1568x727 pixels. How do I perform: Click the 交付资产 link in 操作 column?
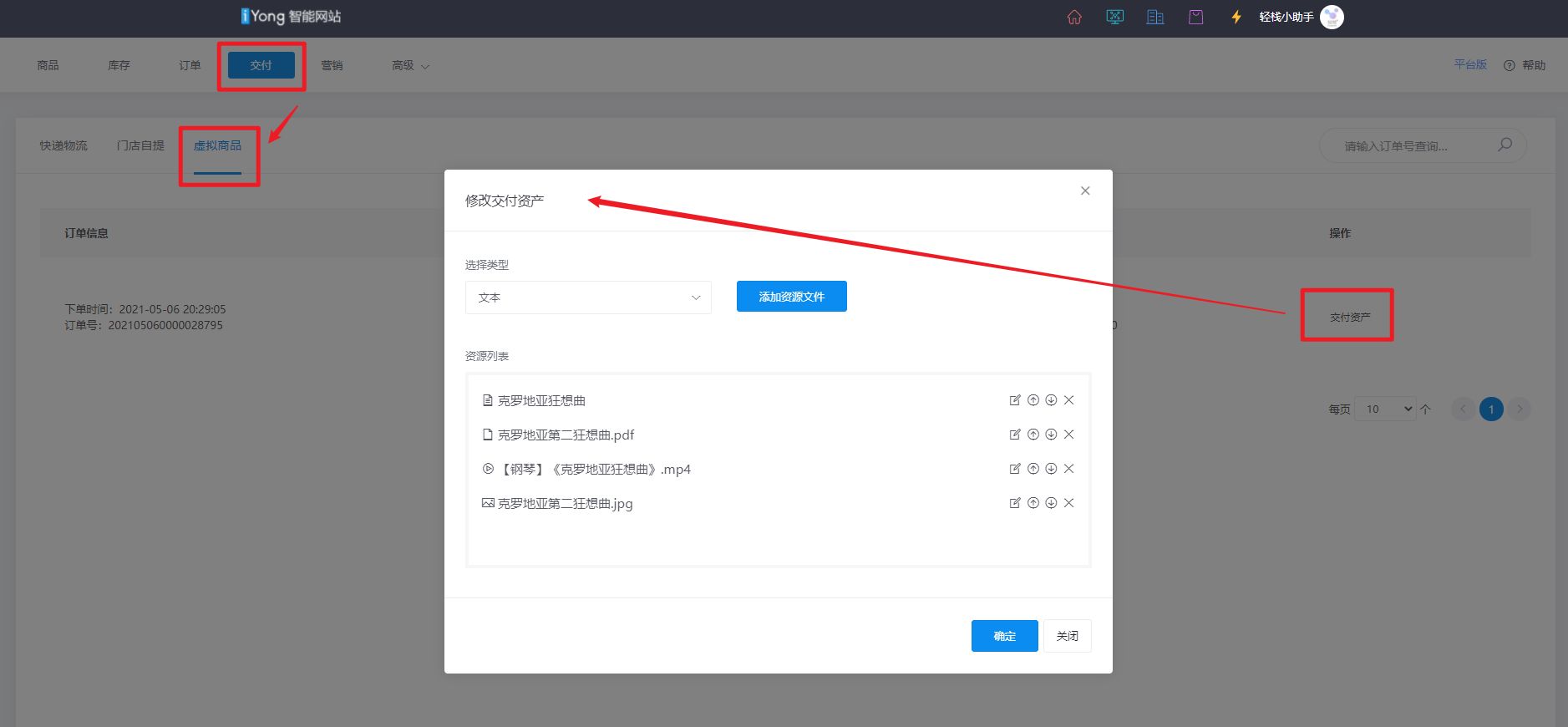point(1350,318)
